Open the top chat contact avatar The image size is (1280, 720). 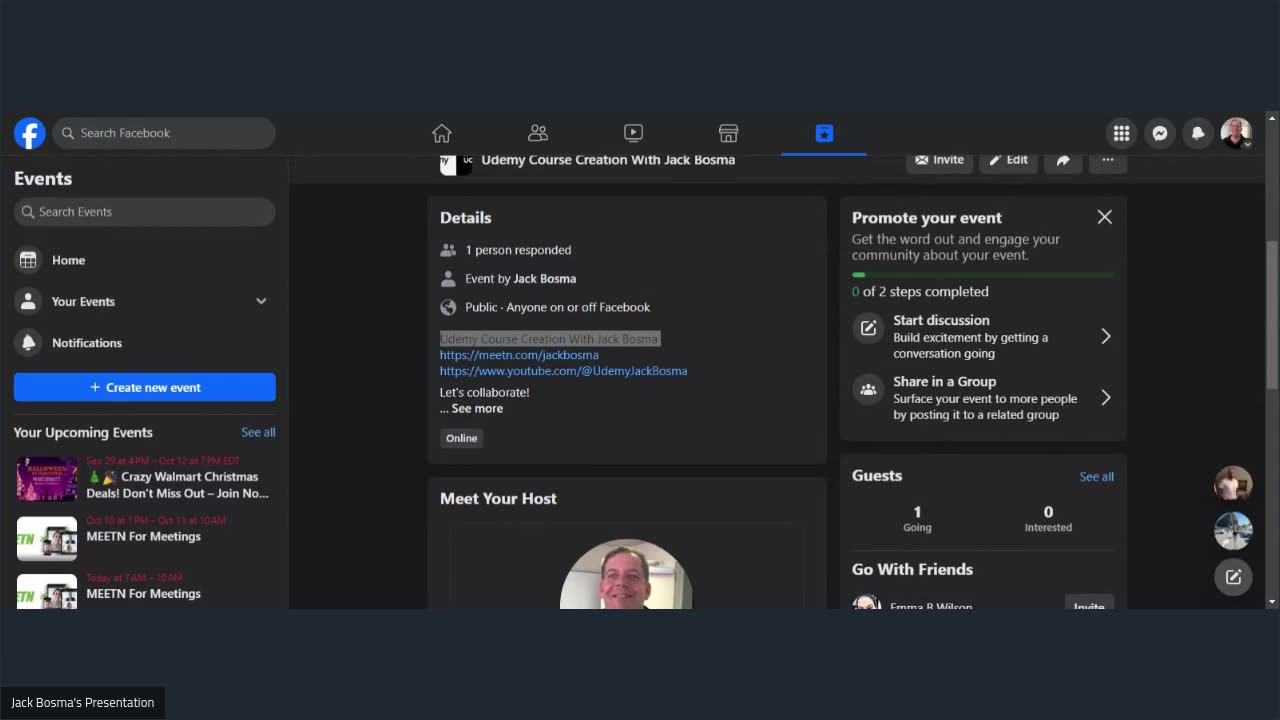(x=1233, y=484)
